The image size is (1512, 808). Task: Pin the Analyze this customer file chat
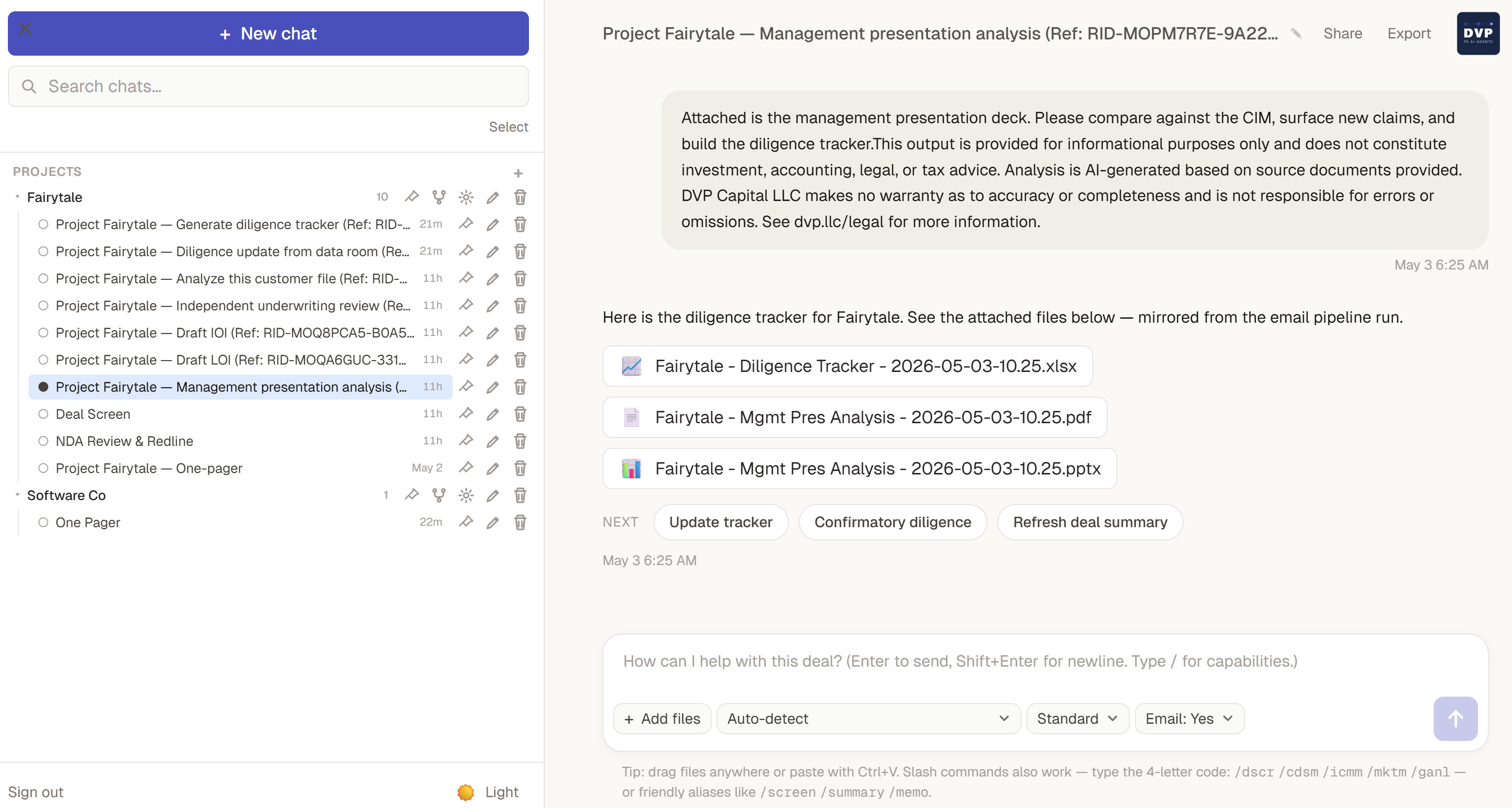pyautogui.click(x=466, y=278)
